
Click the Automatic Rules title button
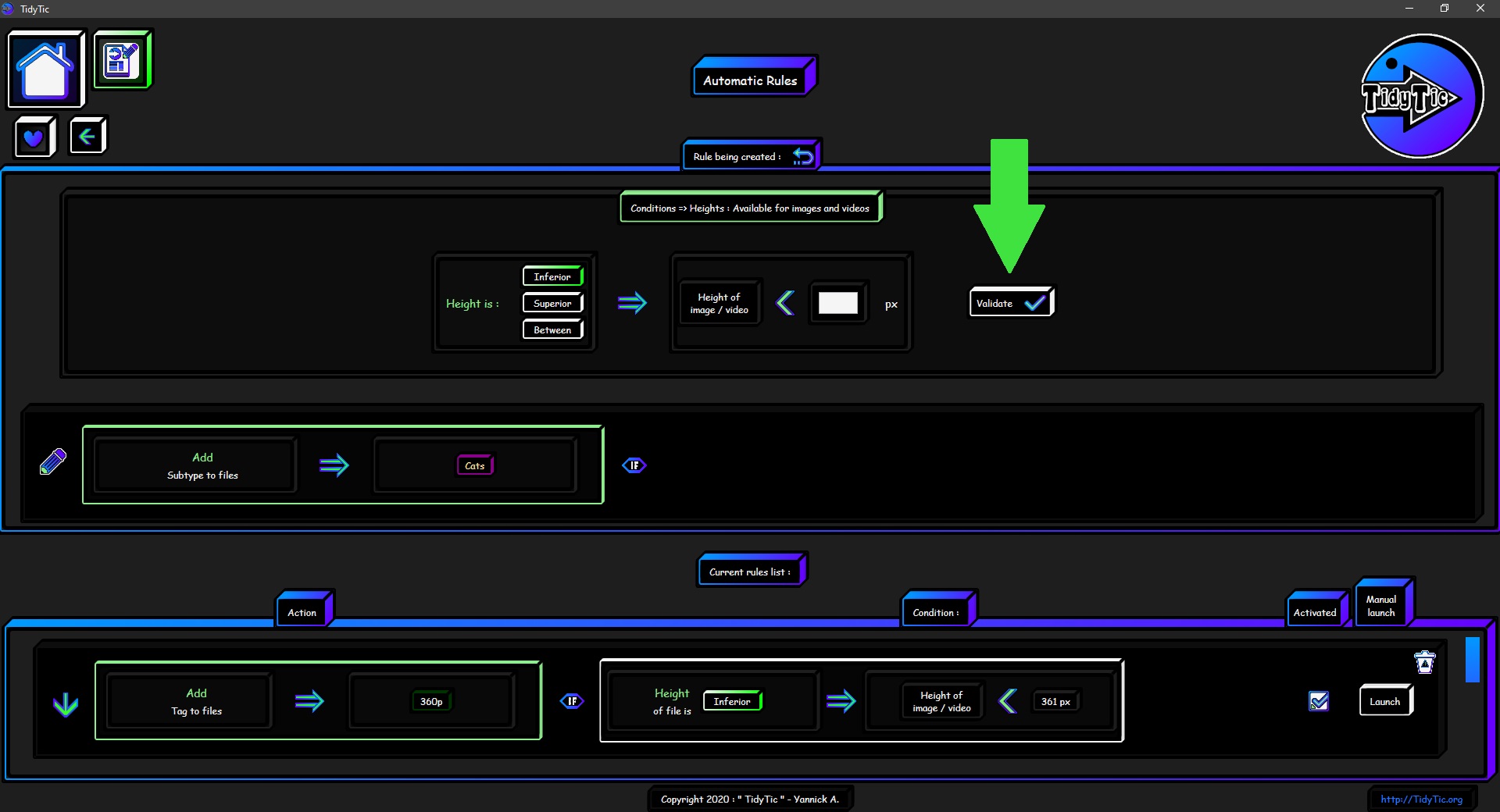754,78
